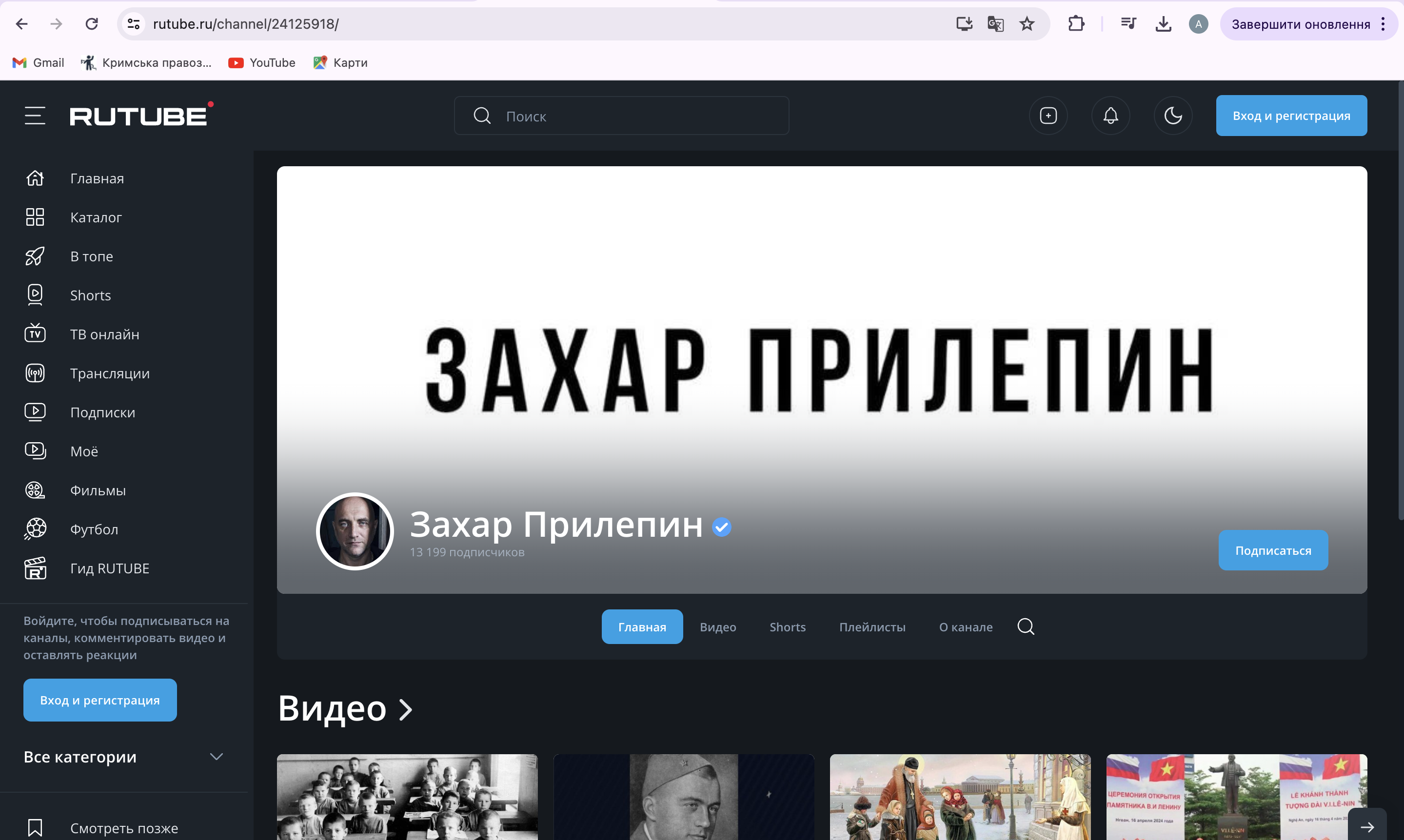This screenshot has height=840, width=1404.
Task: Open browser profile avatar A
Action: [x=1198, y=24]
